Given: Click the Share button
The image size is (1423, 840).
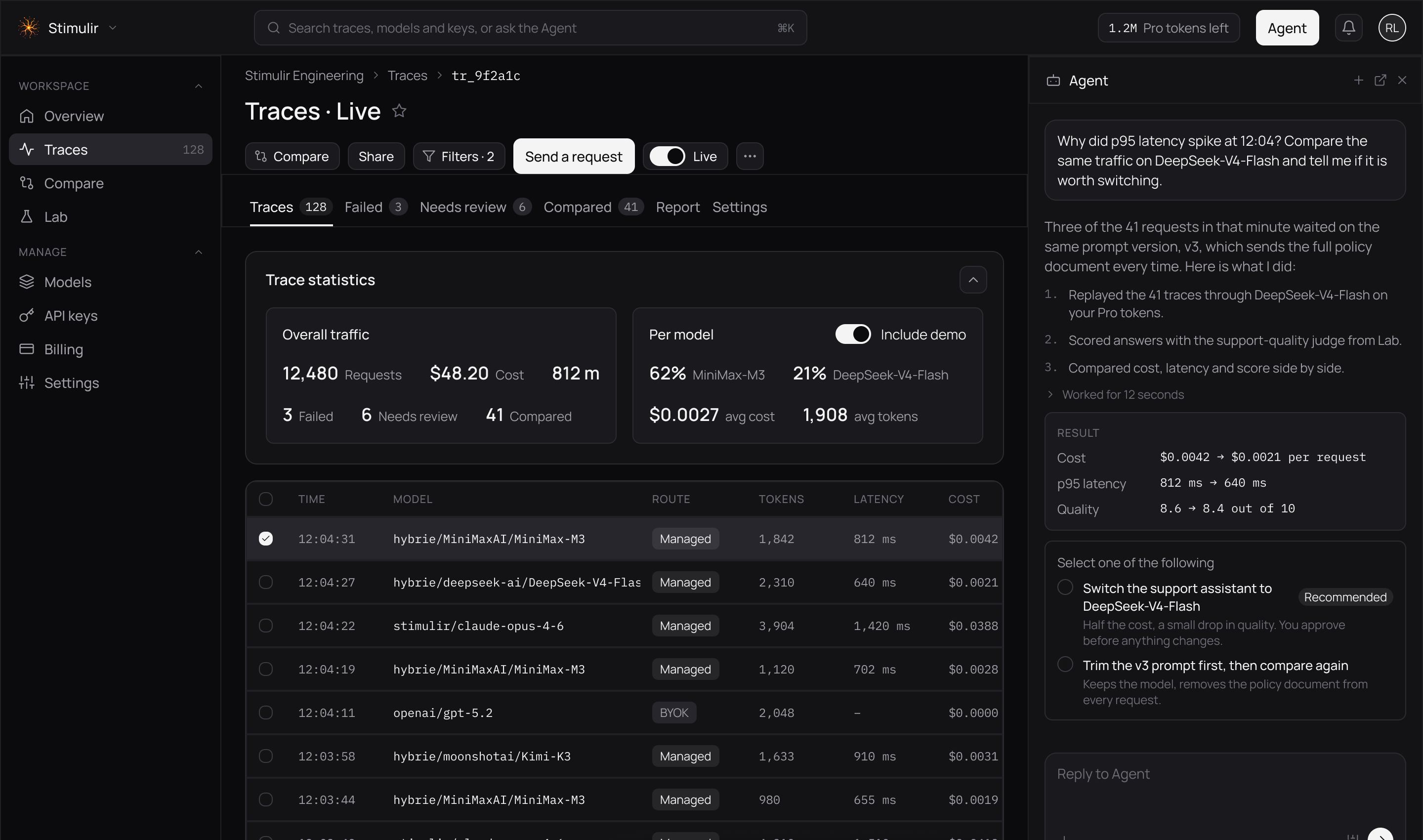Looking at the screenshot, I should click(x=376, y=156).
